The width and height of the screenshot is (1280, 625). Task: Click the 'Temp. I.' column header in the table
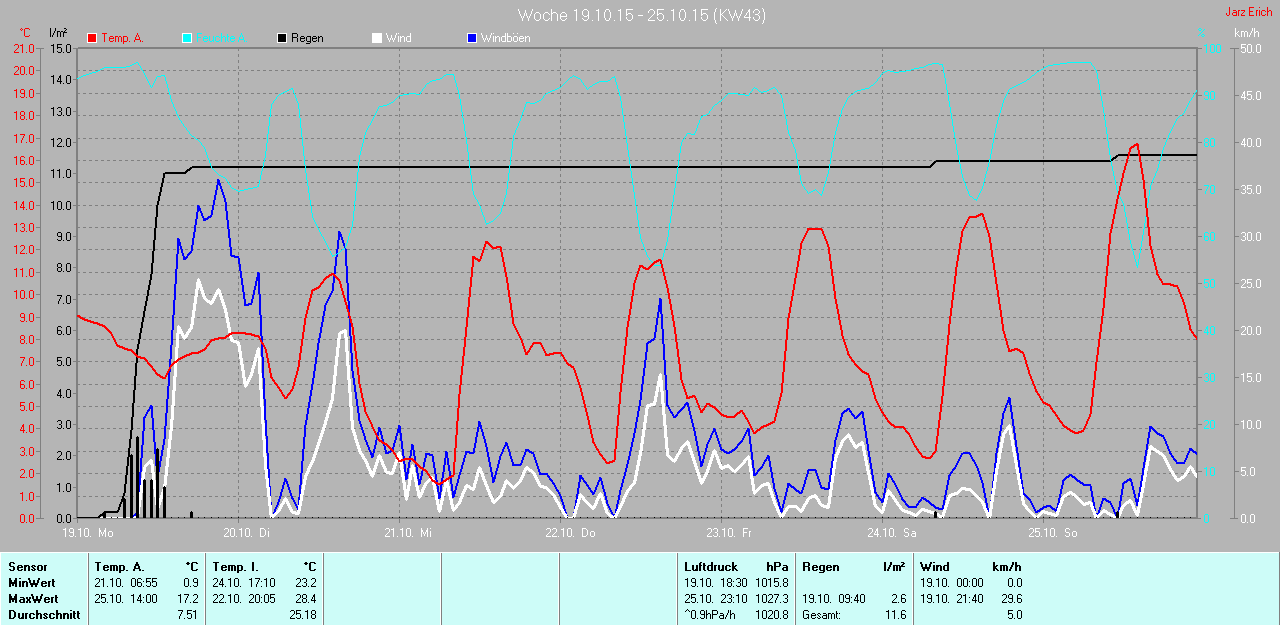point(235,567)
